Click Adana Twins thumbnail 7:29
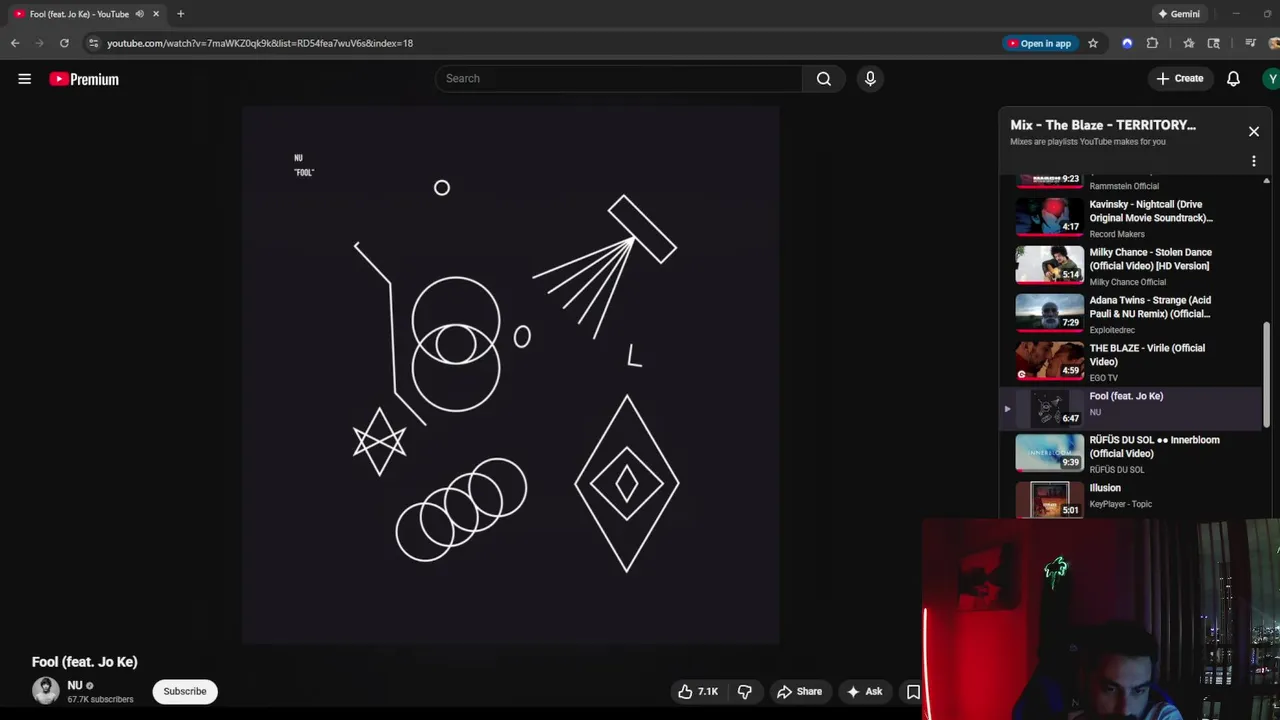 click(1049, 312)
